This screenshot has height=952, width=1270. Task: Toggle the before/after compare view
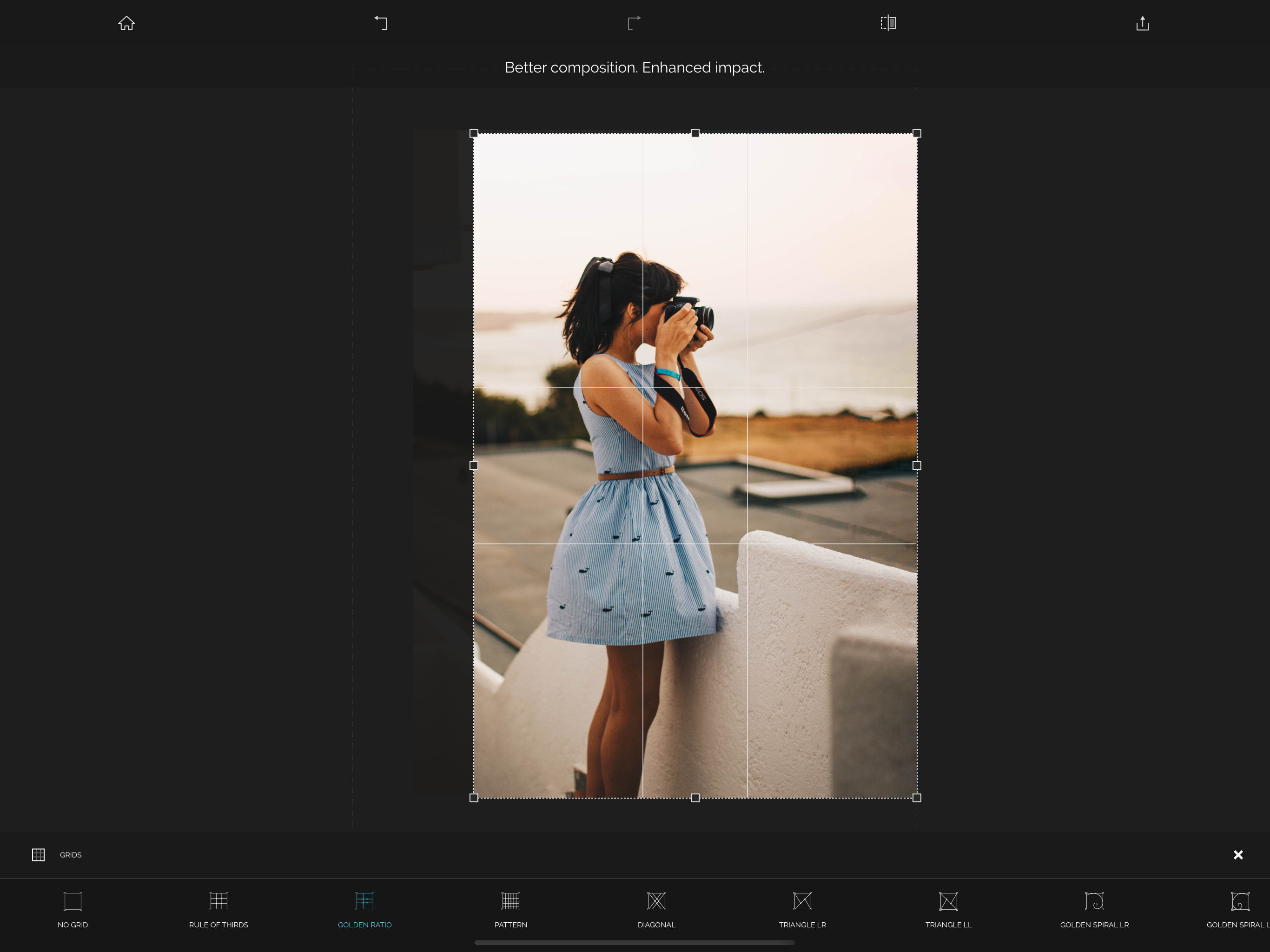click(x=888, y=23)
